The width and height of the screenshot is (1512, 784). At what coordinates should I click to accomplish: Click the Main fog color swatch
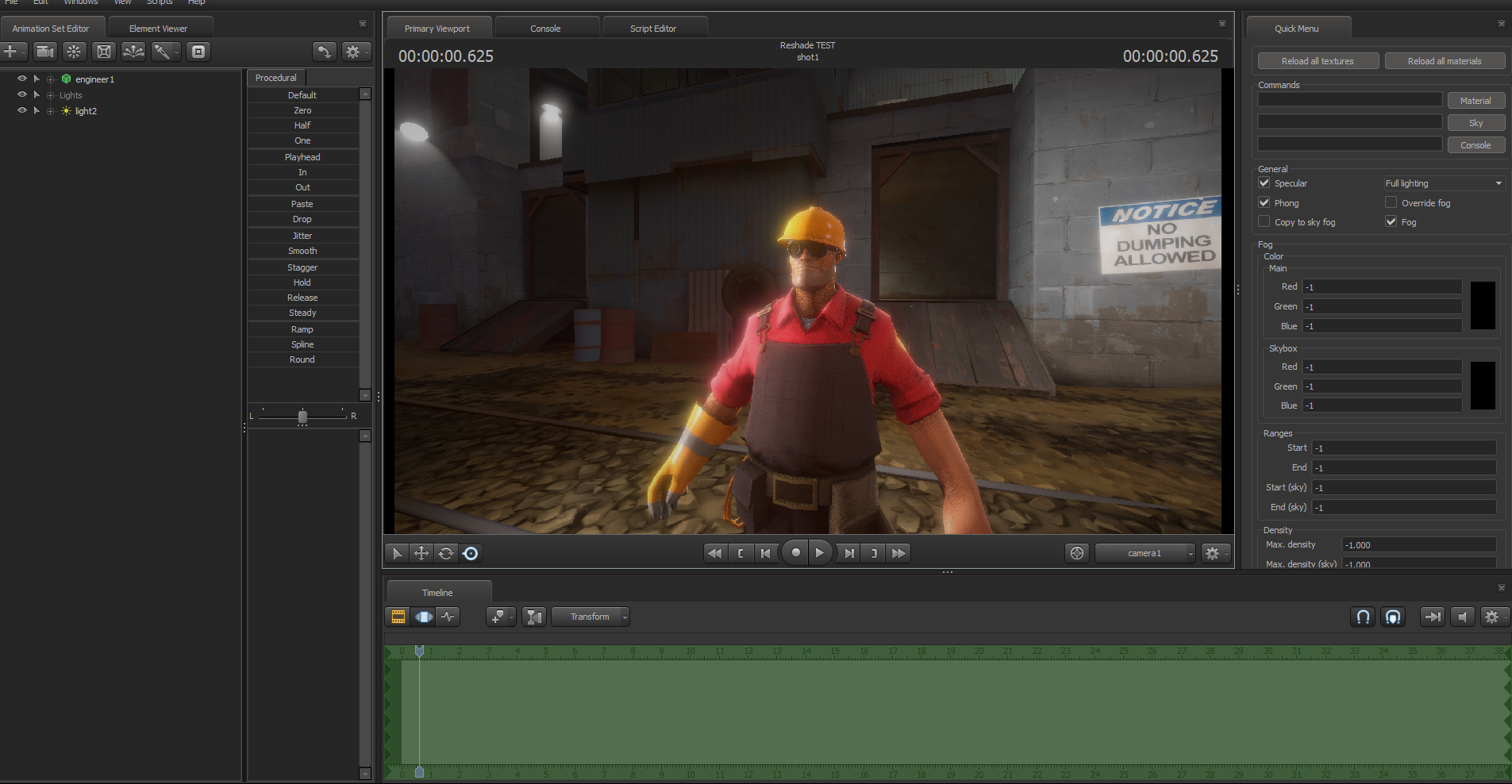(1482, 306)
